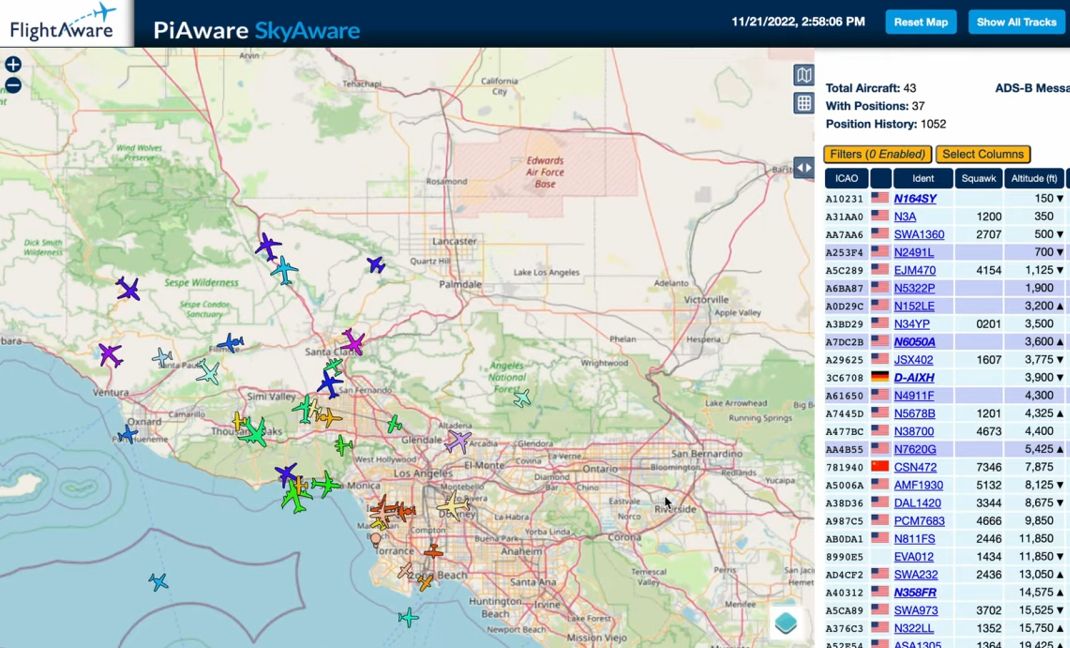The image size is (1070, 648).
Task: Click the Show All Tracks button
Action: [x=1016, y=21]
